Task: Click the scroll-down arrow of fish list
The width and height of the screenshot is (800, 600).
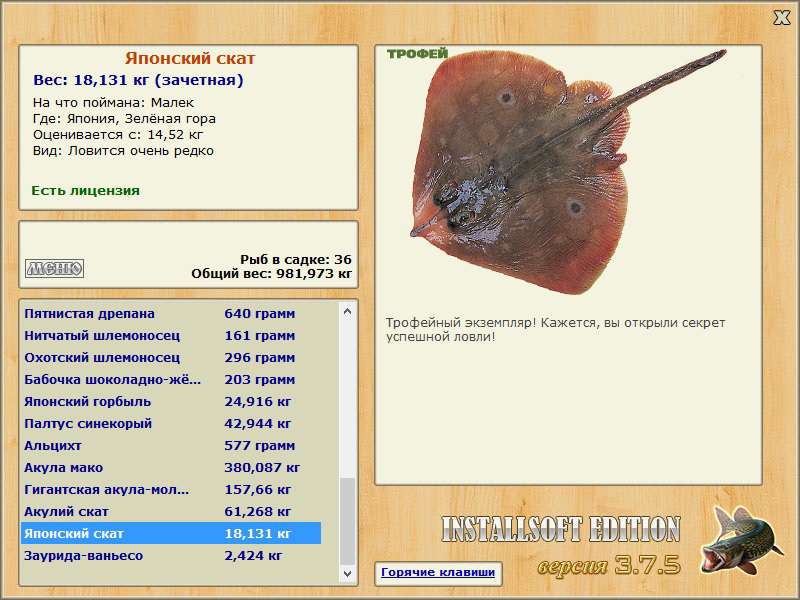Action: click(x=347, y=573)
